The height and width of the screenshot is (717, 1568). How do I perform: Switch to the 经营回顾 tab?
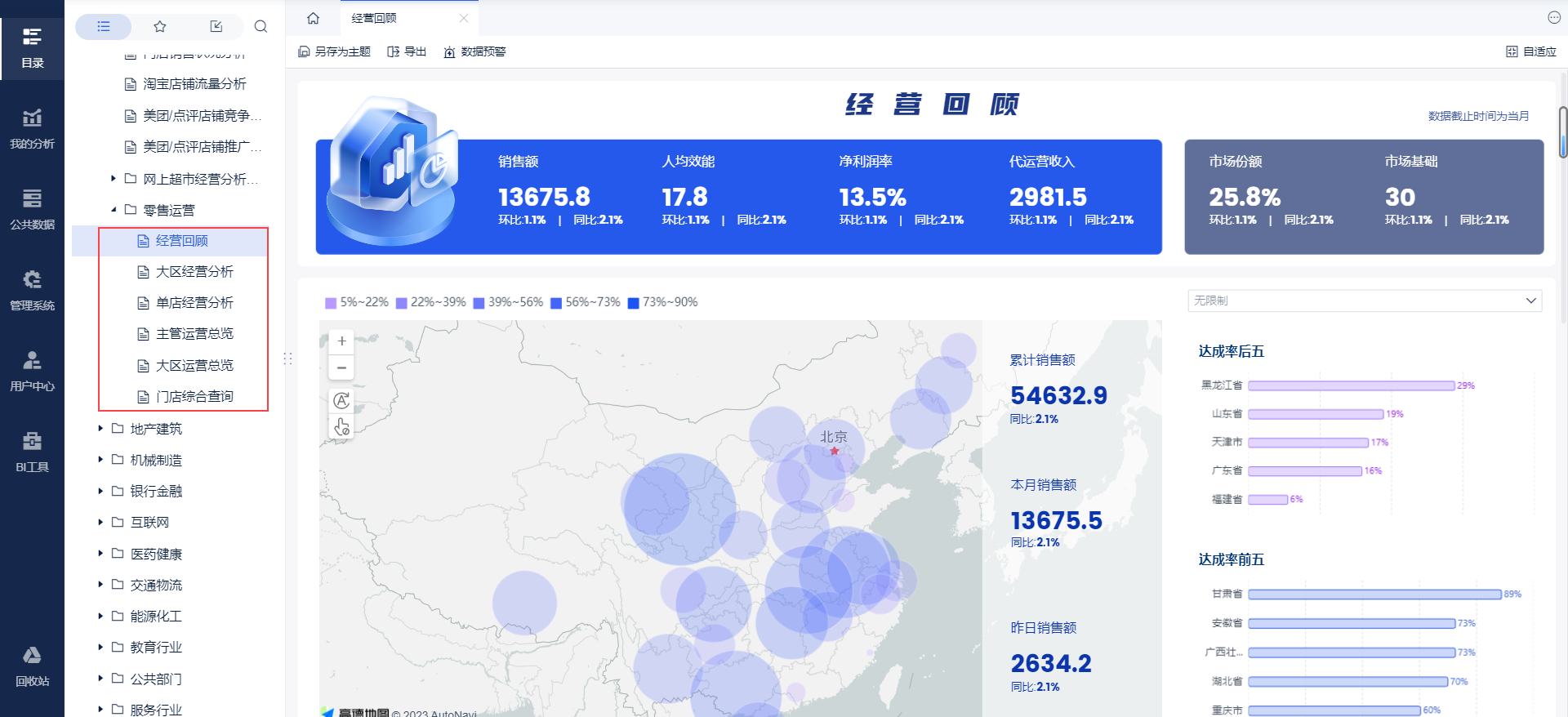374,18
